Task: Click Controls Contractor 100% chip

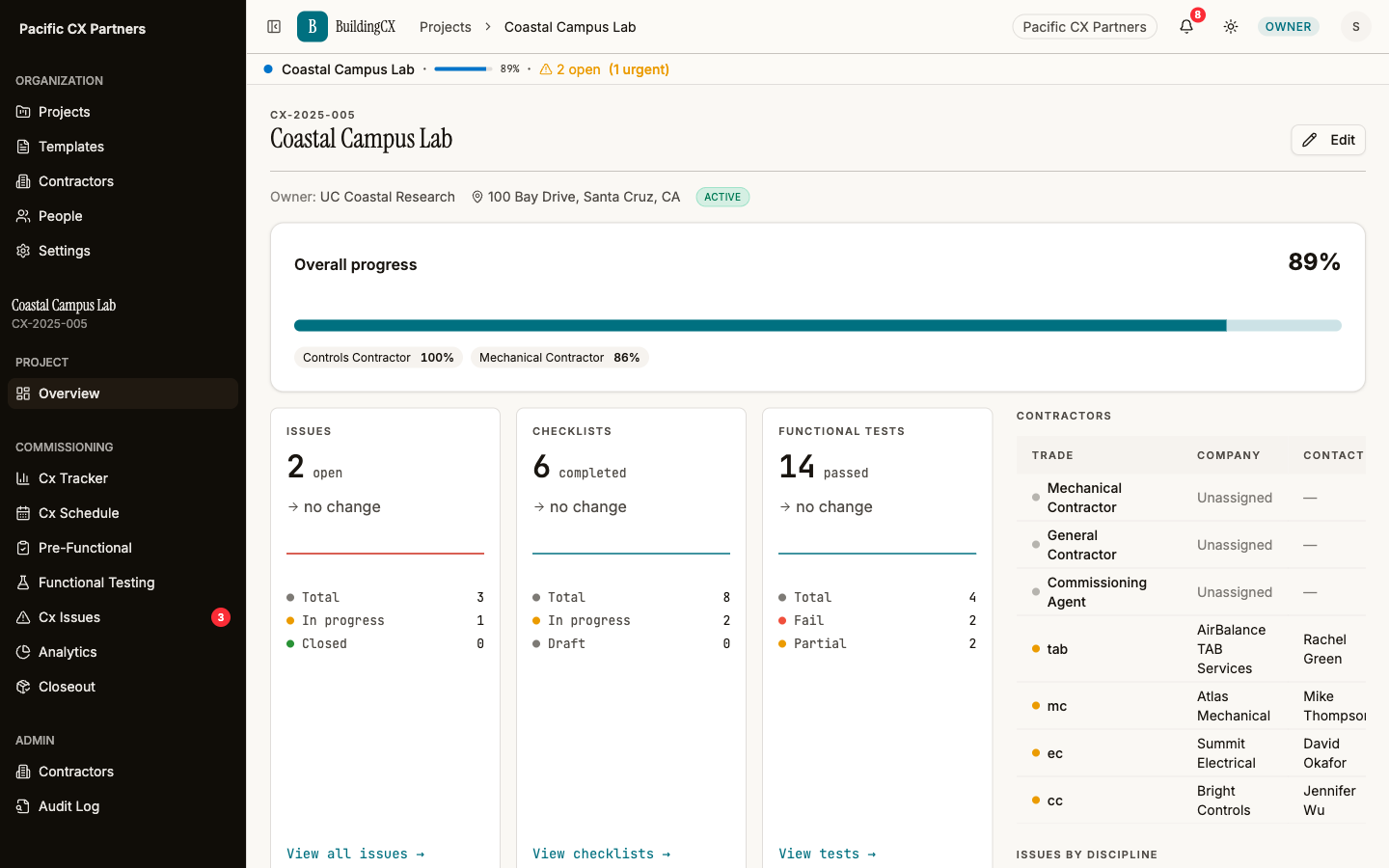Action: 378,358
